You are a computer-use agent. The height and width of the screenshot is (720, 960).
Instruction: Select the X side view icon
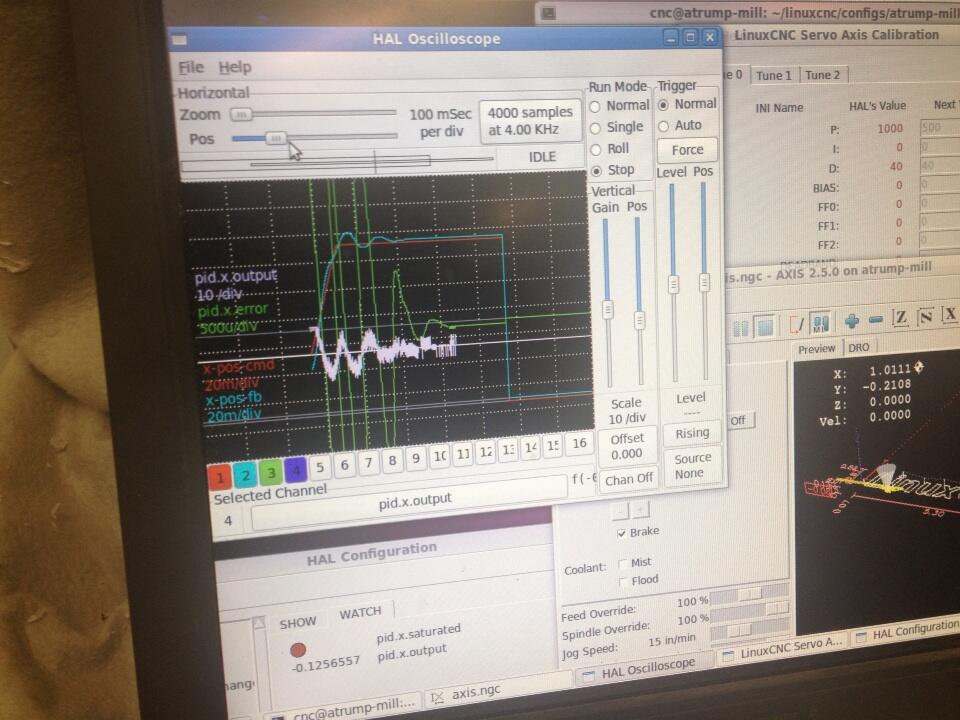tap(949, 314)
